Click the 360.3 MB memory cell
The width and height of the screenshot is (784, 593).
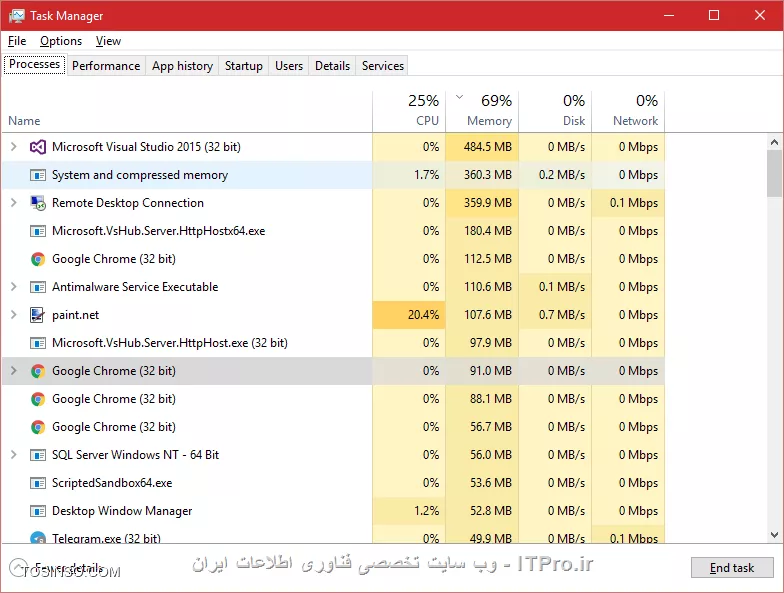pyautogui.click(x=482, y=175)
